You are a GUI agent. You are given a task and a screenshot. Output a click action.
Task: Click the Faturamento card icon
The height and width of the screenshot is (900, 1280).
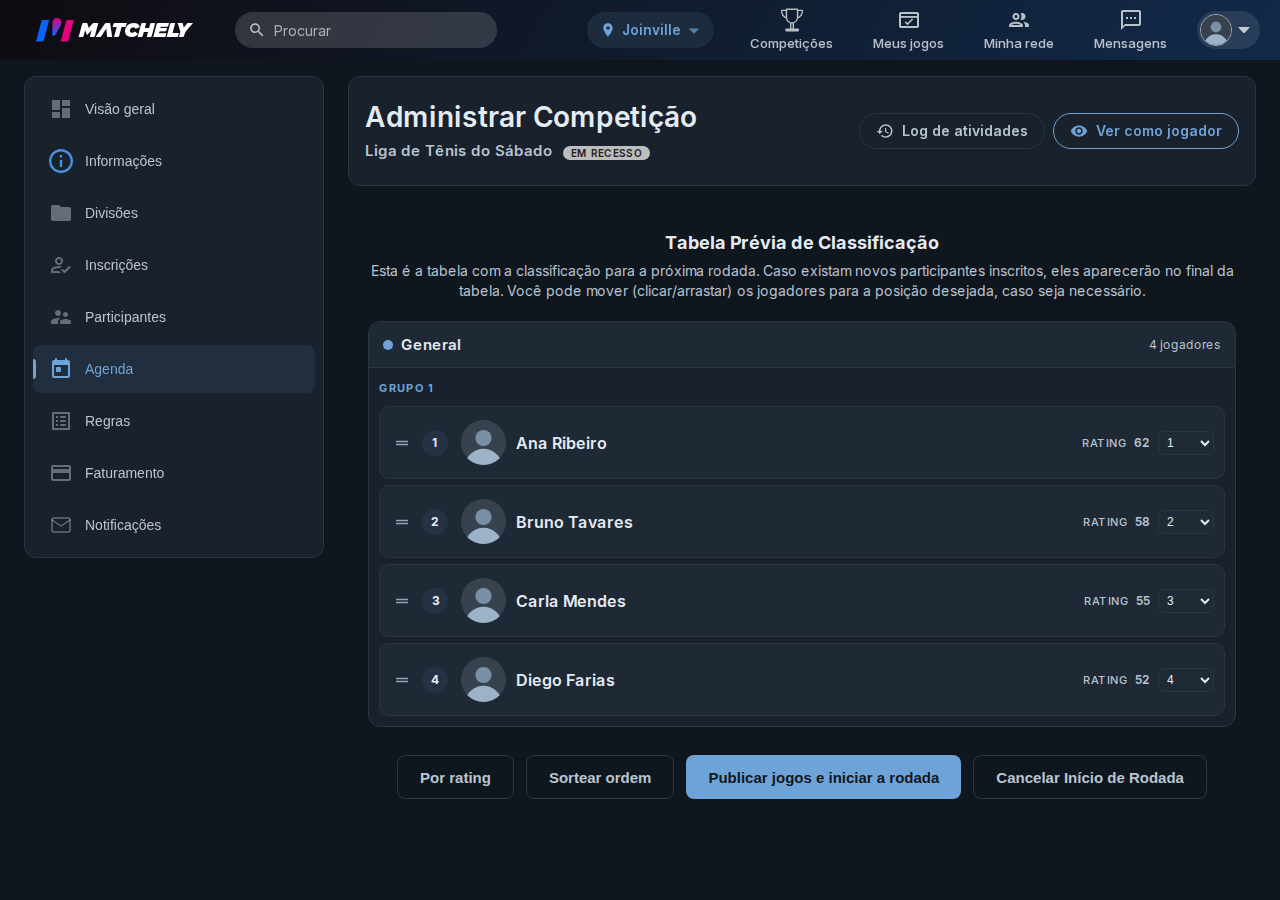[x=61, y=473]
